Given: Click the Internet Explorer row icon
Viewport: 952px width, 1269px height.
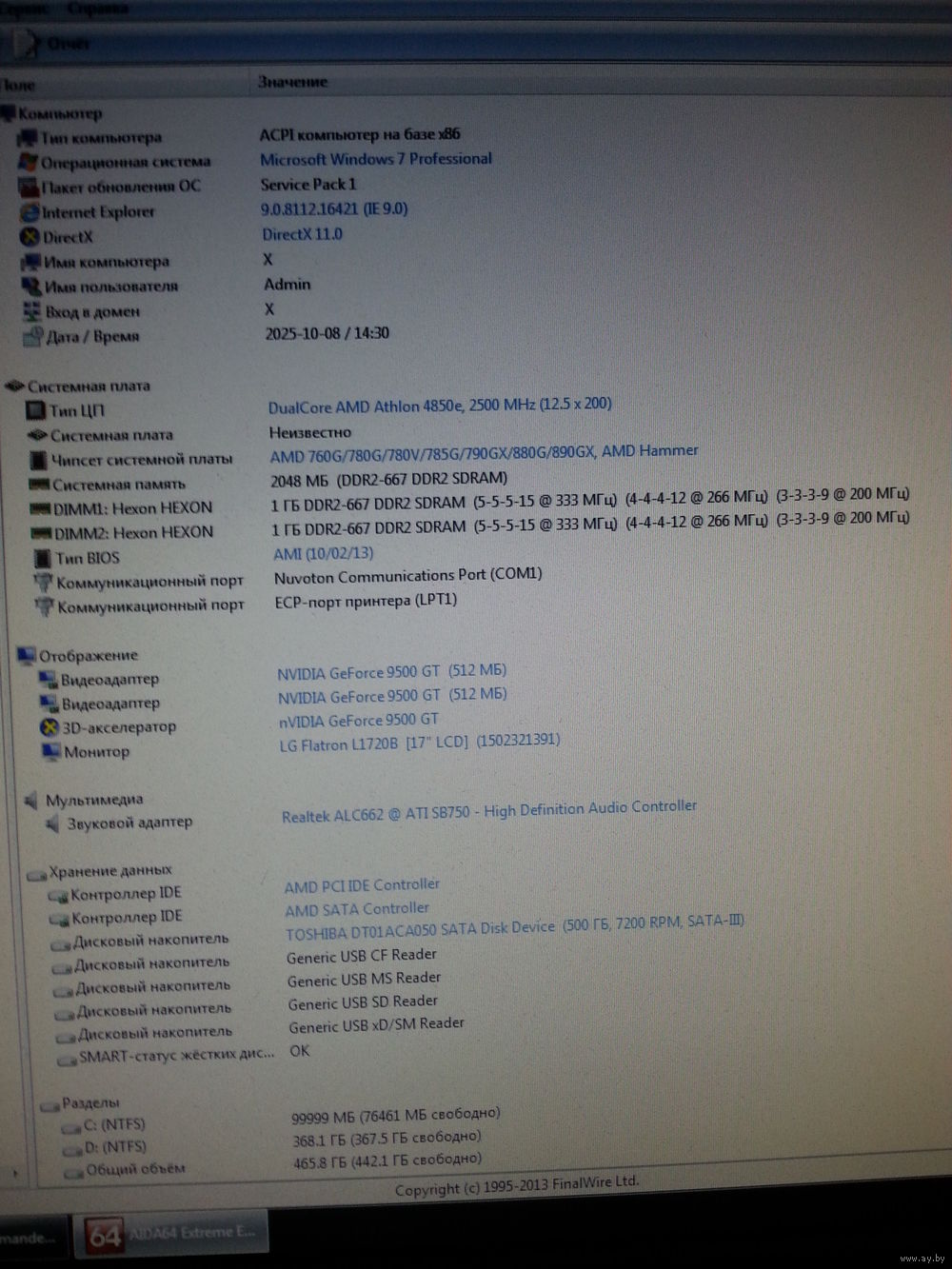Looking at the screenshot, I should 30,212.
